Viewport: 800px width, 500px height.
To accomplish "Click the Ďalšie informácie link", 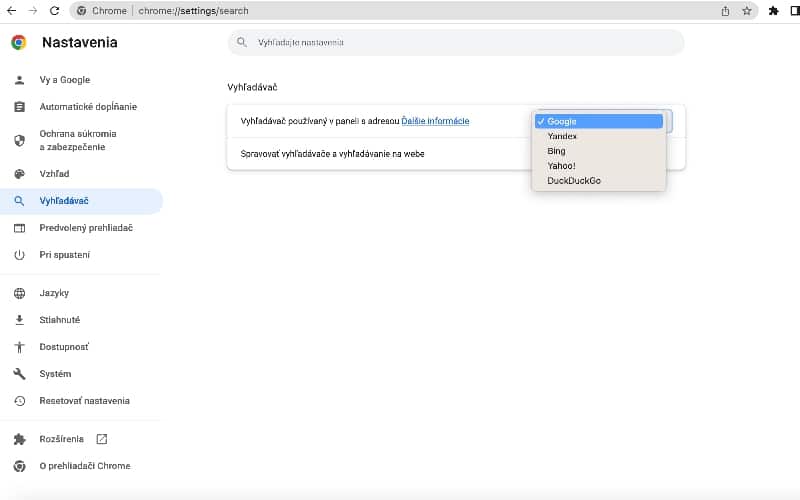I will (x=435, y=121).
